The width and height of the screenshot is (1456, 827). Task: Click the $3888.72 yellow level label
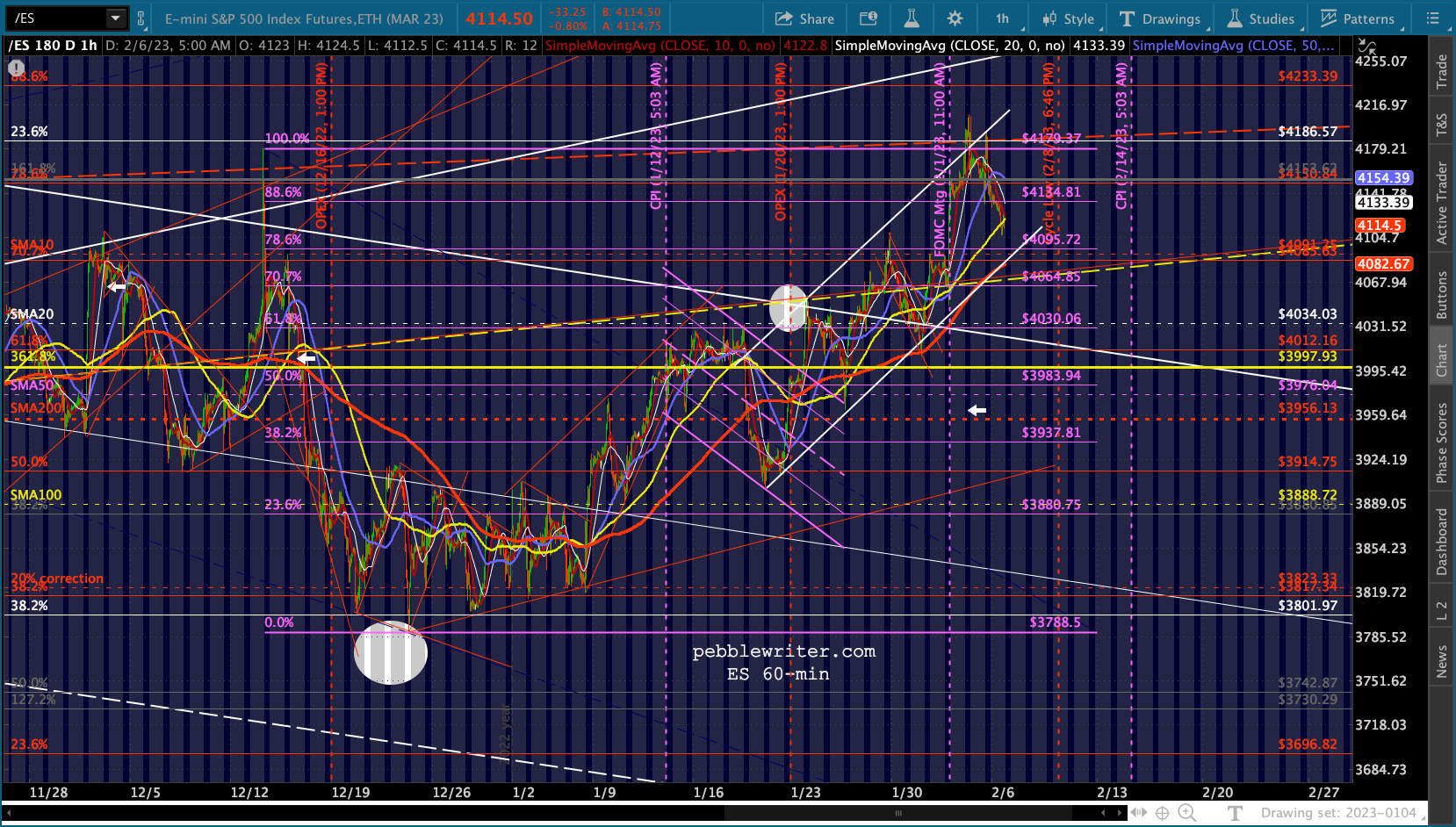point(1308,495)
